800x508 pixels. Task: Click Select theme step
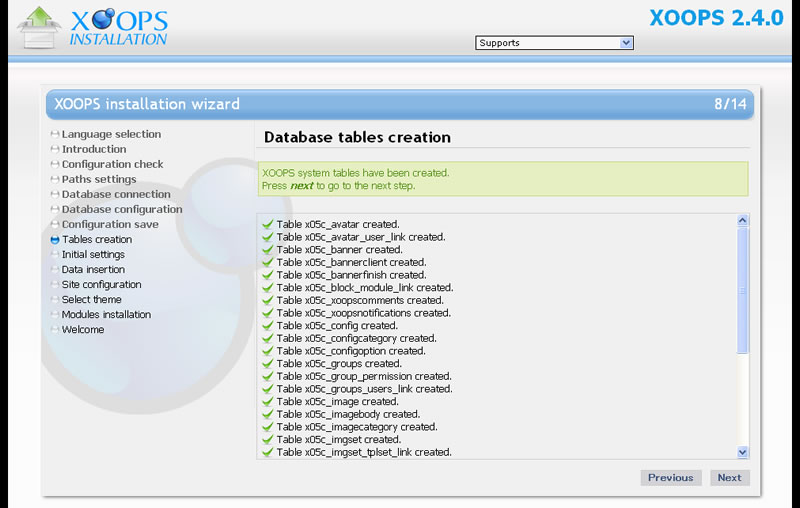tap(91, 299)
